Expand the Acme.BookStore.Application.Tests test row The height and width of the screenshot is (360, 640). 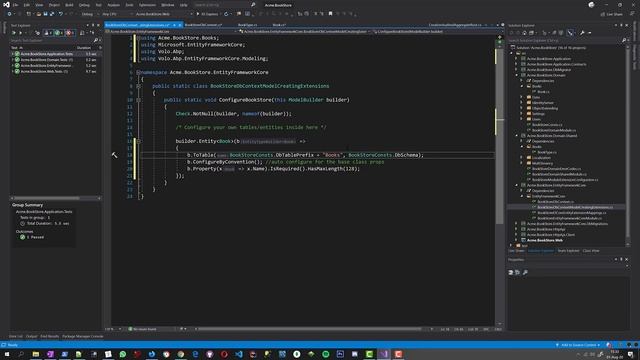[x=13, y=53]
